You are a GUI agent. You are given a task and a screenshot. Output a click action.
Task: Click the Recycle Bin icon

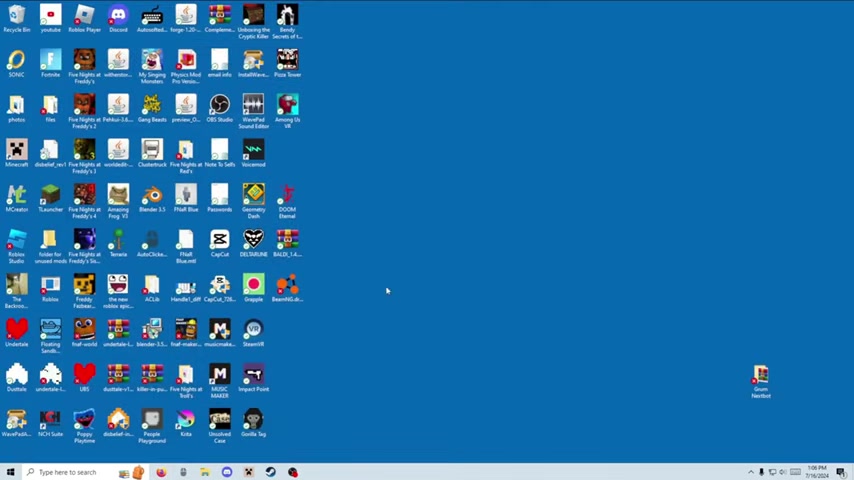(x=17, y=16)
